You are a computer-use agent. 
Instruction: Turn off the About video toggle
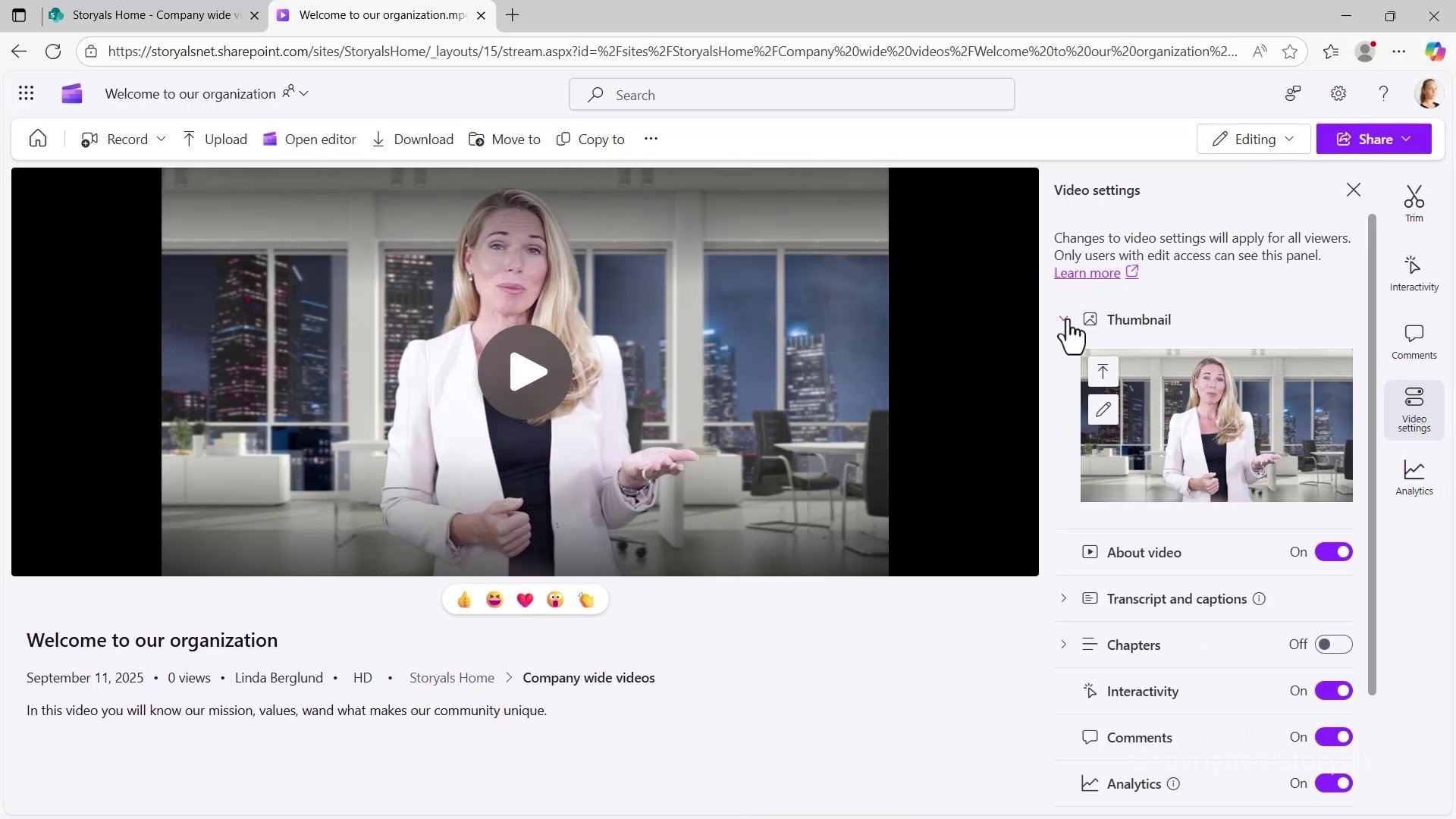point(1333,552)
